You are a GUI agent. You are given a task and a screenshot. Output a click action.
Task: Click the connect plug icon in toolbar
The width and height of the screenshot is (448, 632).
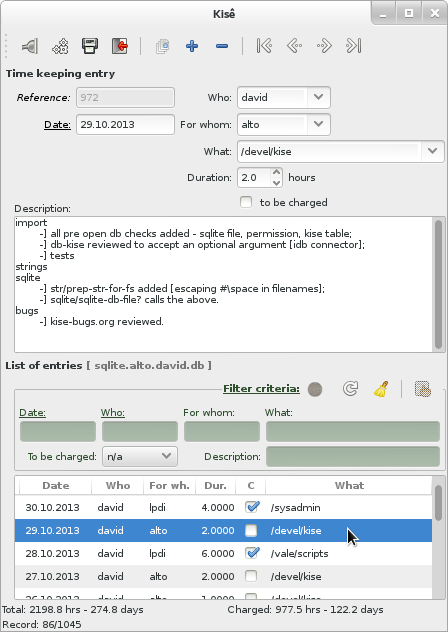pos(30,46)
